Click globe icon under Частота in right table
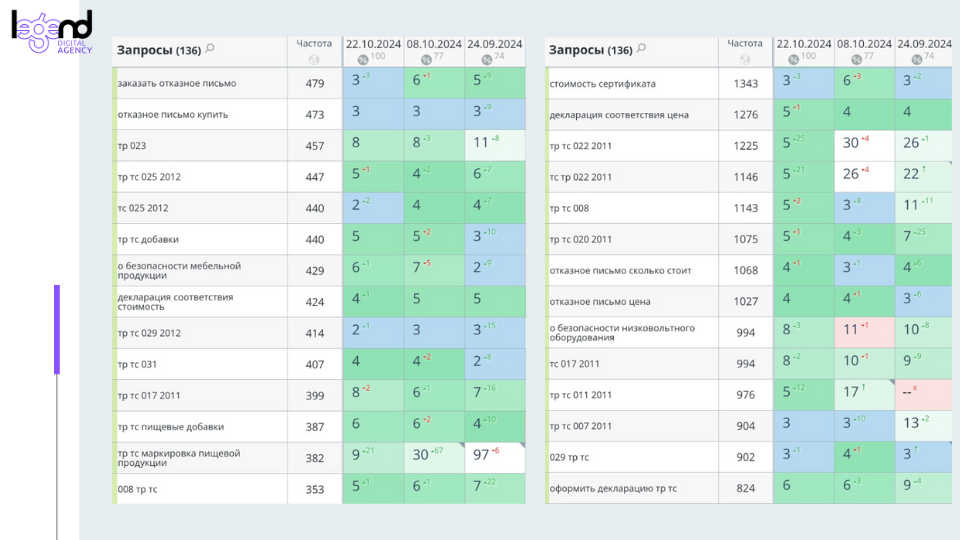 pos(745,59)
